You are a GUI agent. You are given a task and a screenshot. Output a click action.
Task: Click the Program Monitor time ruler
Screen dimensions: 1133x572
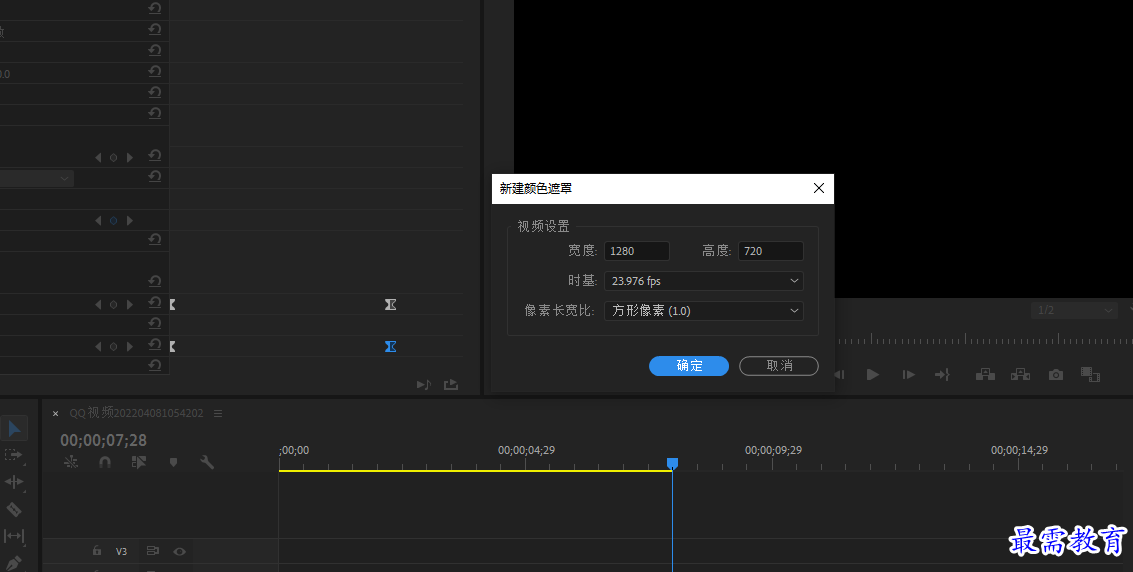pos(983,339)
